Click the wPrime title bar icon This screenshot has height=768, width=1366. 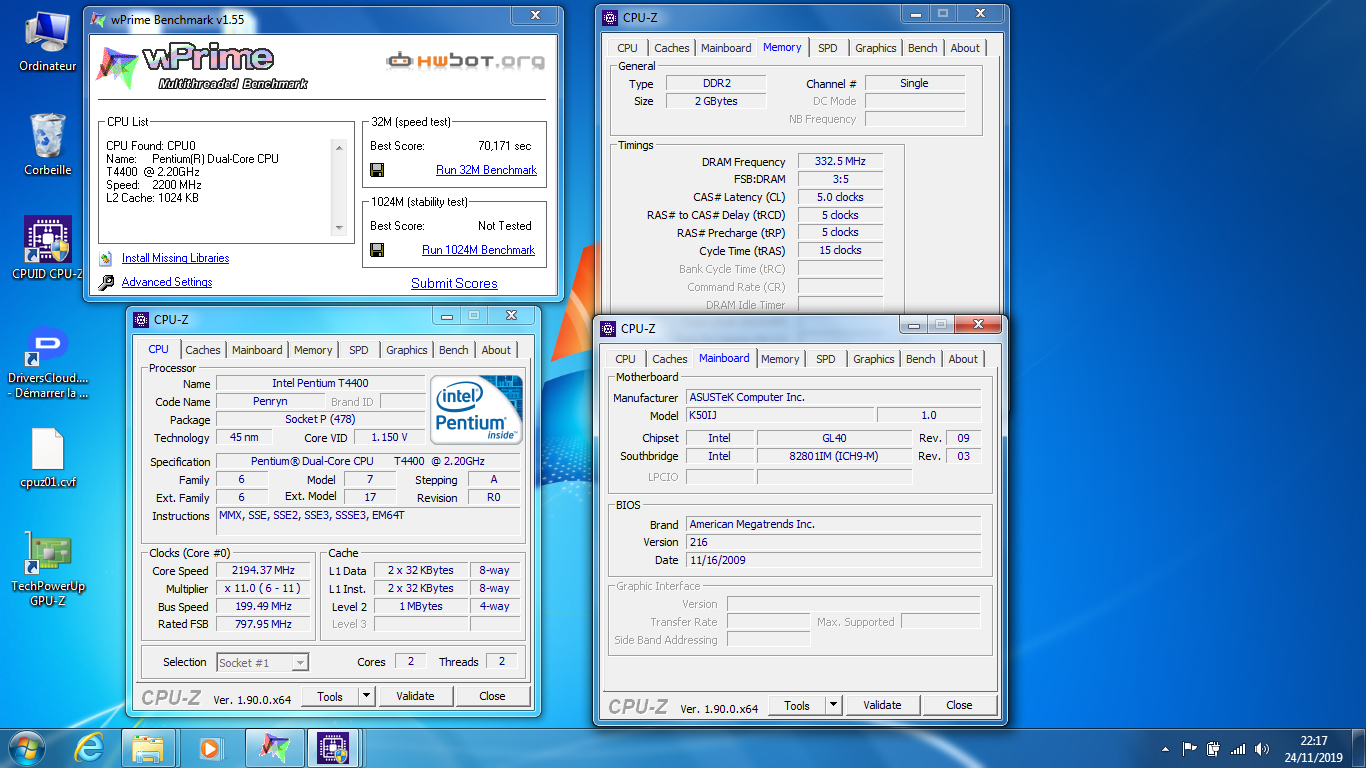click(98, 19)
